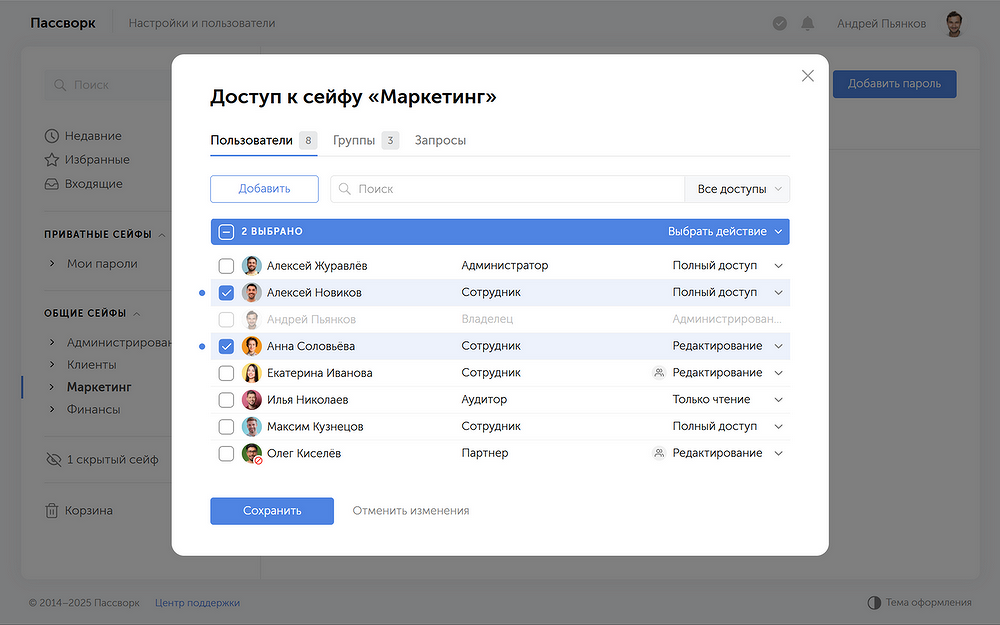The width and height of the screenshot is (1000, 625).
Task: Click the notification bell icon
Action: [807, 24]
